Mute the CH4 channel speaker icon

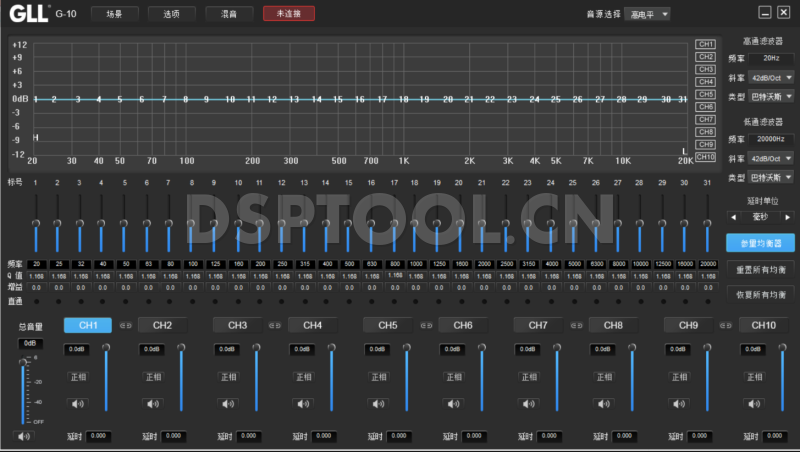coord(302,403)
